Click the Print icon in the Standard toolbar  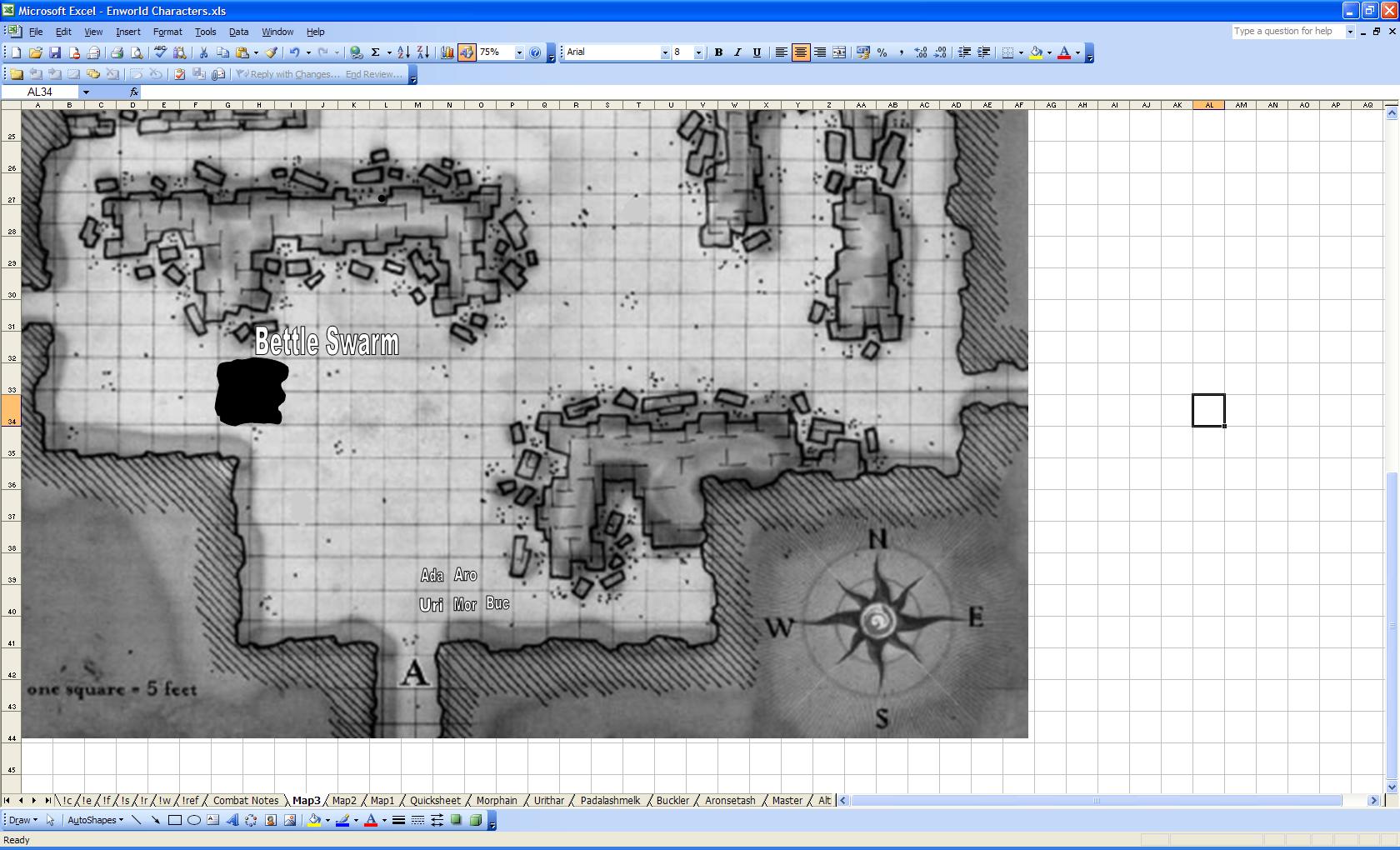tap(117, 52)
